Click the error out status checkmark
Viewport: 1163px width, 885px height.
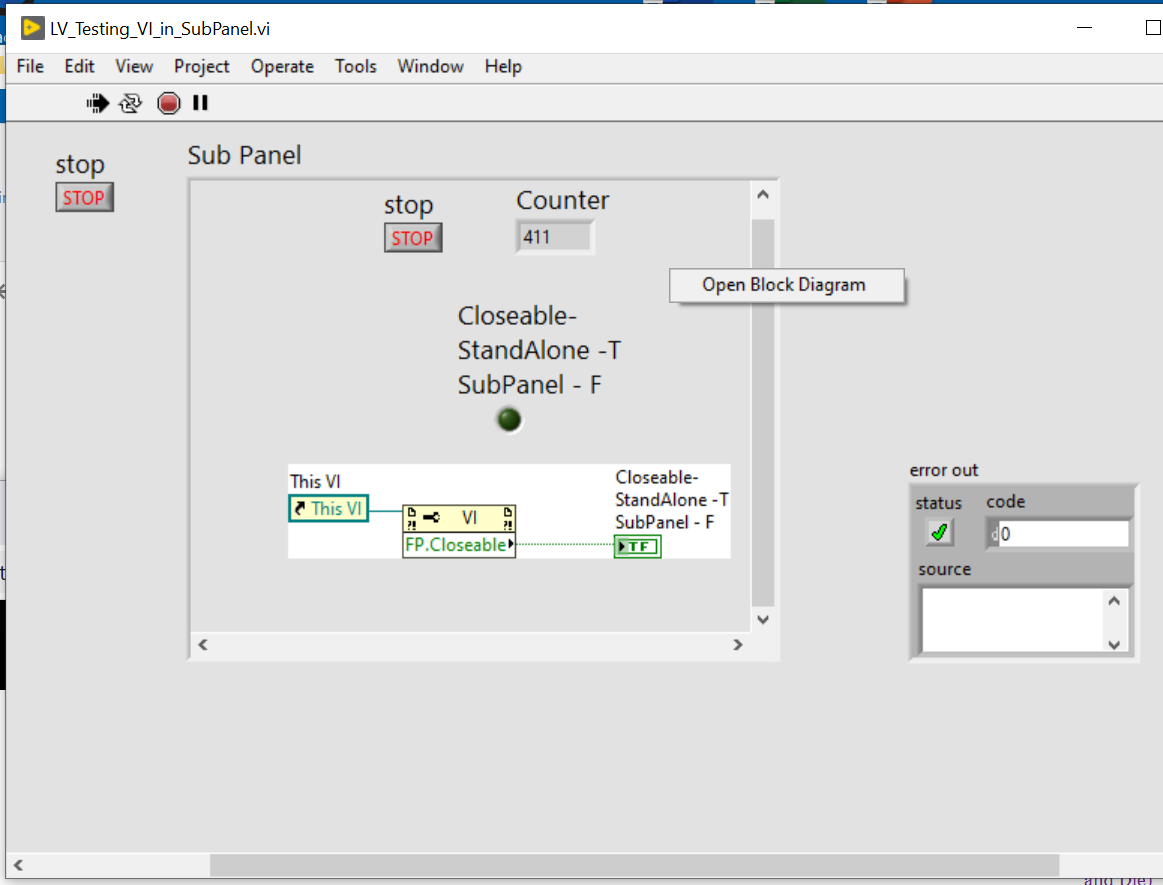tap(939, 533)
